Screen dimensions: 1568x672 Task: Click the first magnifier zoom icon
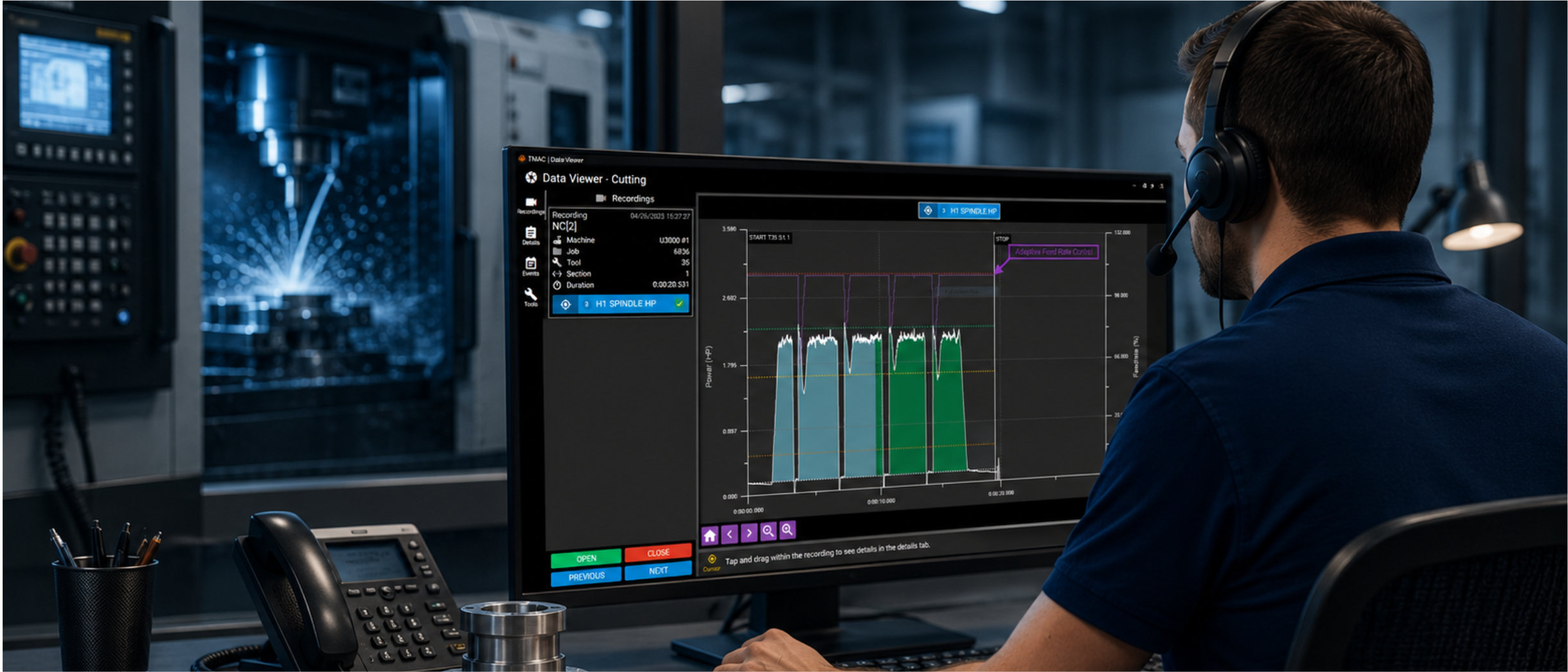click(768, 531)
